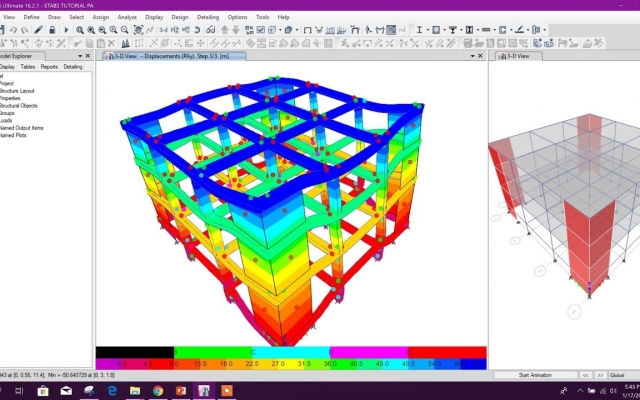Click the X delete icon in second toolbar
Image resolution: width=640 pixels, height=400 pixels.
[x=111, y=43]
